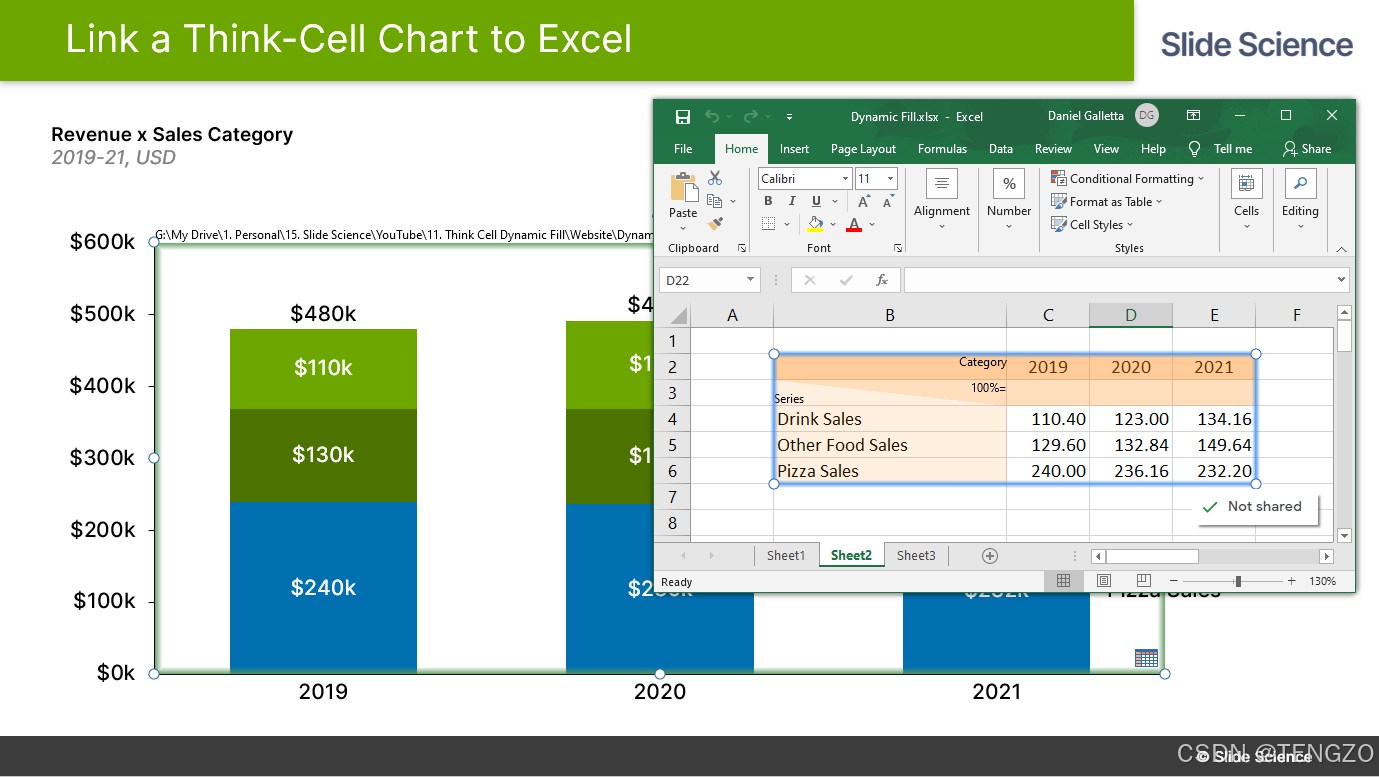The image size is (1379, 777).
Task: Click the DG account avatar
Action: pos(1147,116)
